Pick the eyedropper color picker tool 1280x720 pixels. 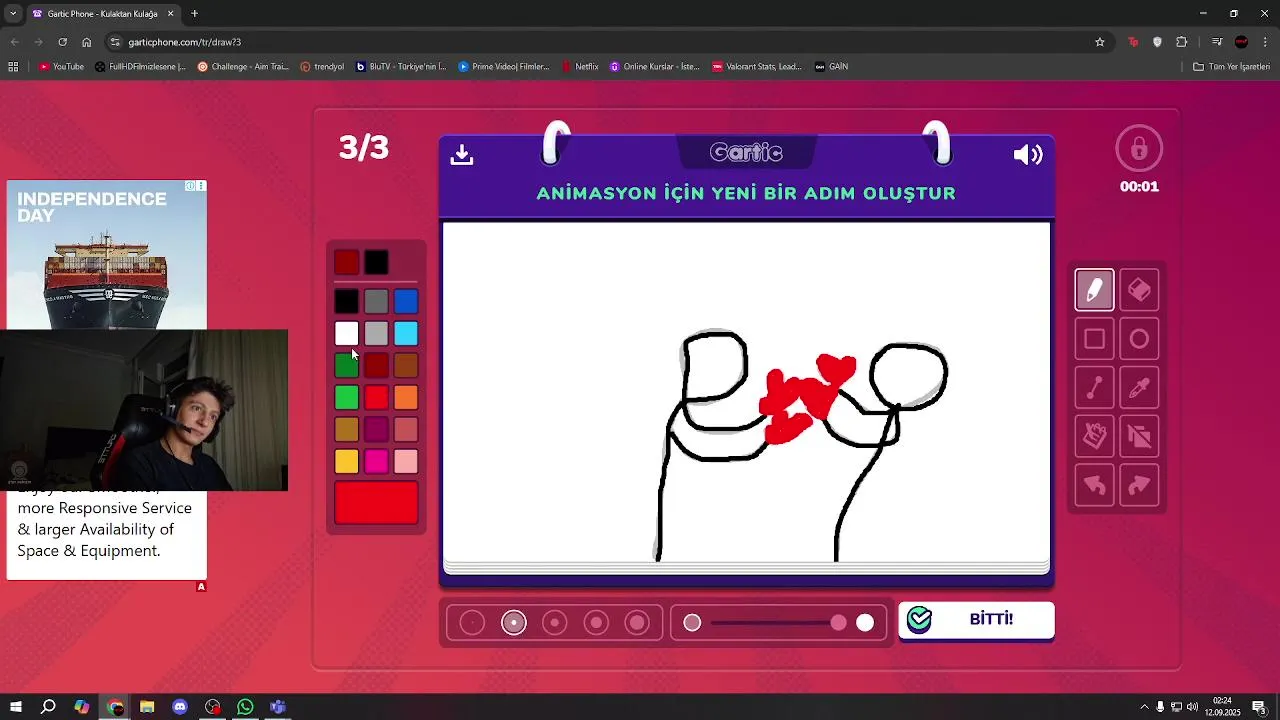[1139, 388]
